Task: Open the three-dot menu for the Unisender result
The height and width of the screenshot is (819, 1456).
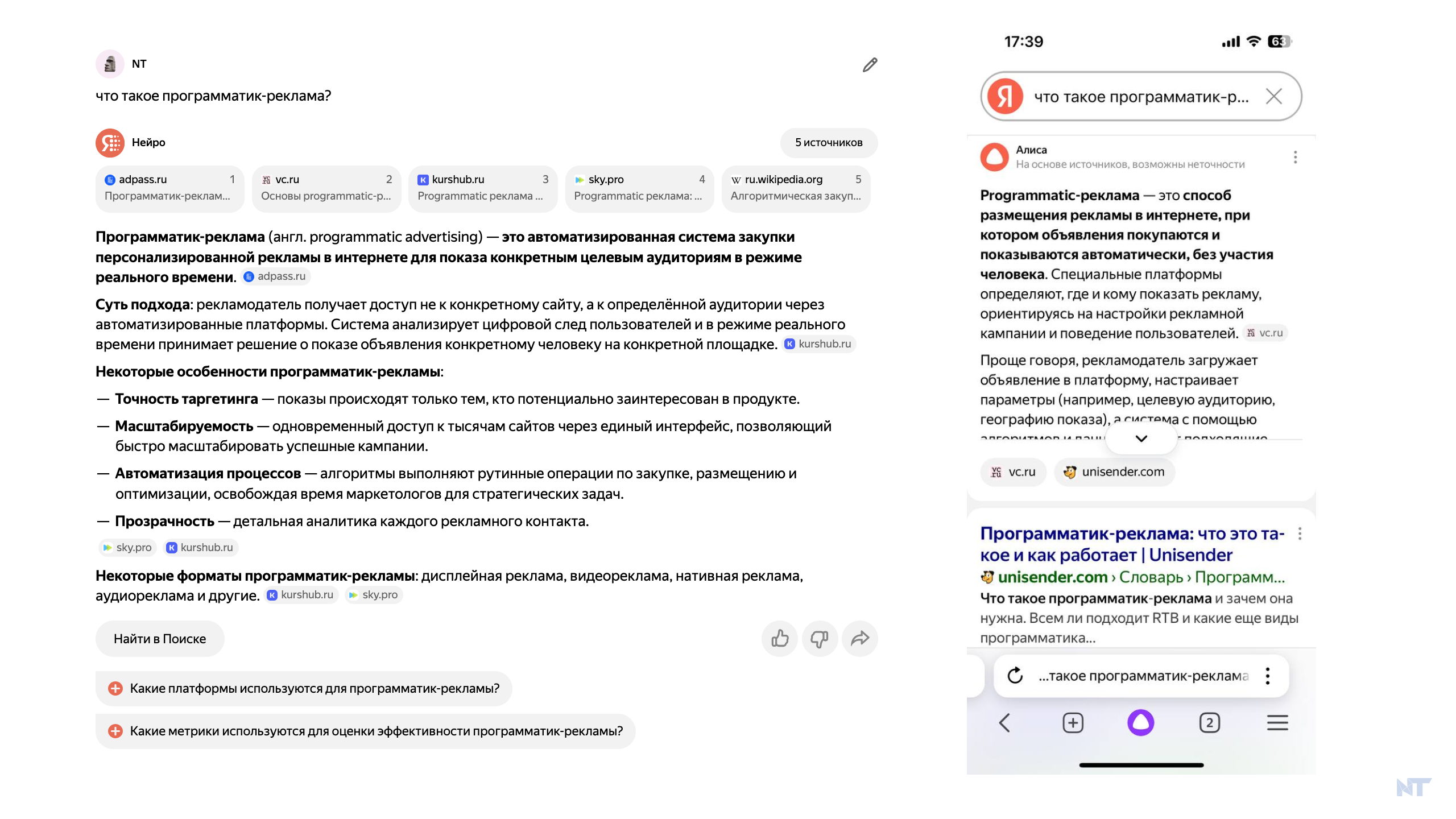Action: tap(1300, 533)
